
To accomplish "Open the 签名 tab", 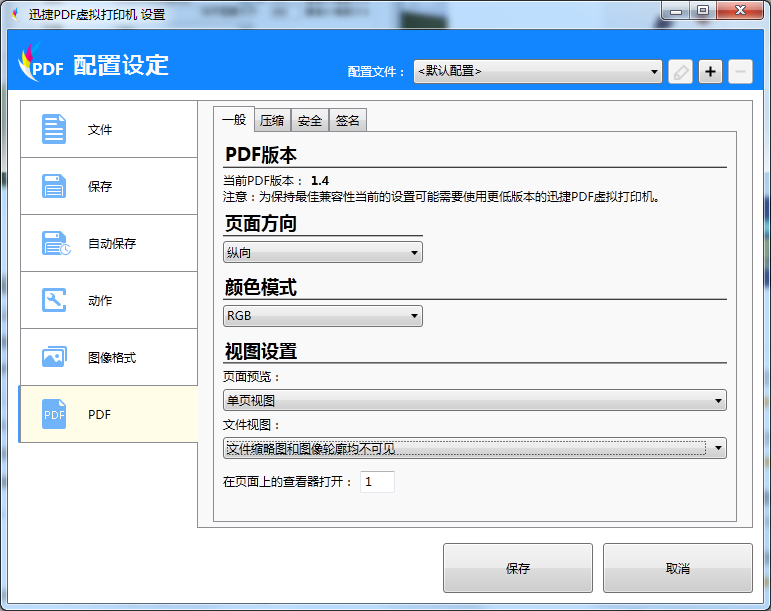I will click(x=348, y=120).
